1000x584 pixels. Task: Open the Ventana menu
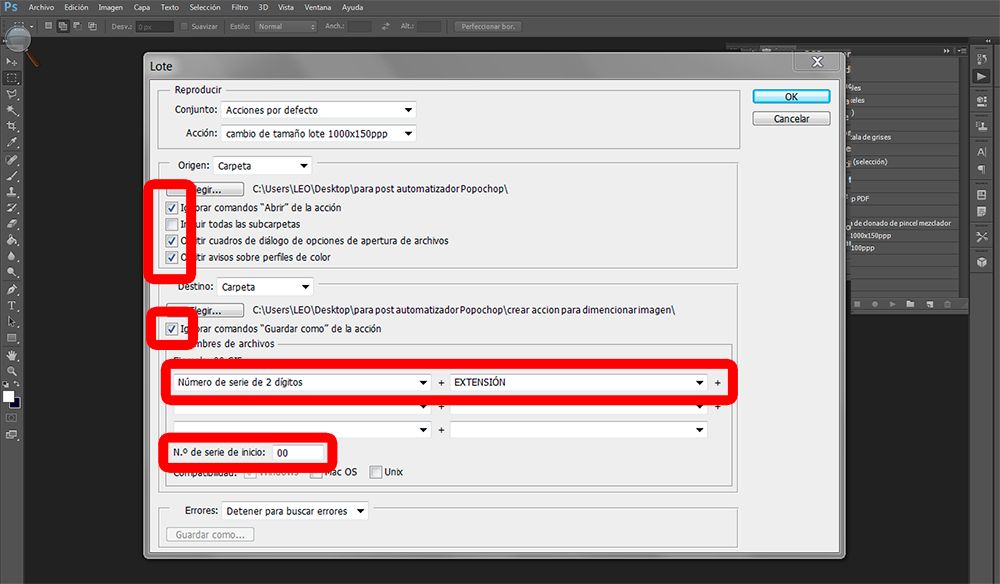click(x=318, y=8)
